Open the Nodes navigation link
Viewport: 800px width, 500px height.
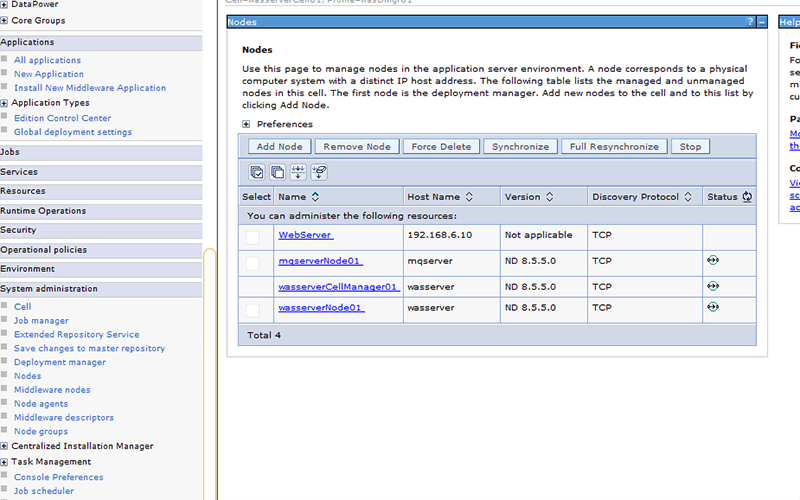[x=28, y=376]
